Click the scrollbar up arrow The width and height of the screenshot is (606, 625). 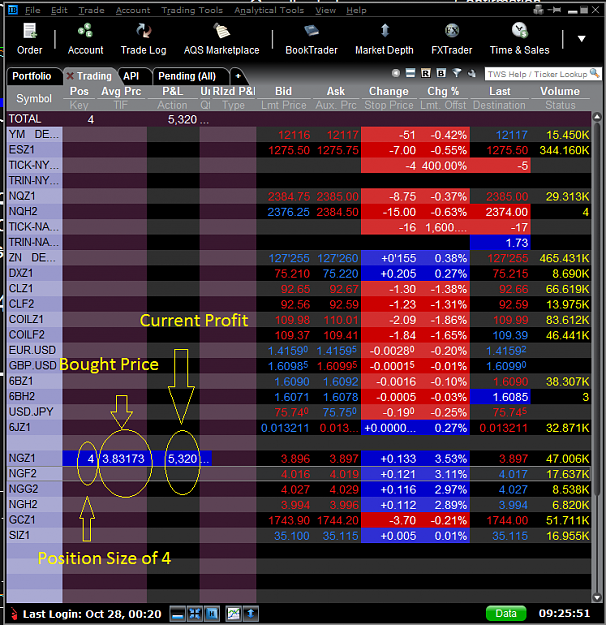click(597, 117)
